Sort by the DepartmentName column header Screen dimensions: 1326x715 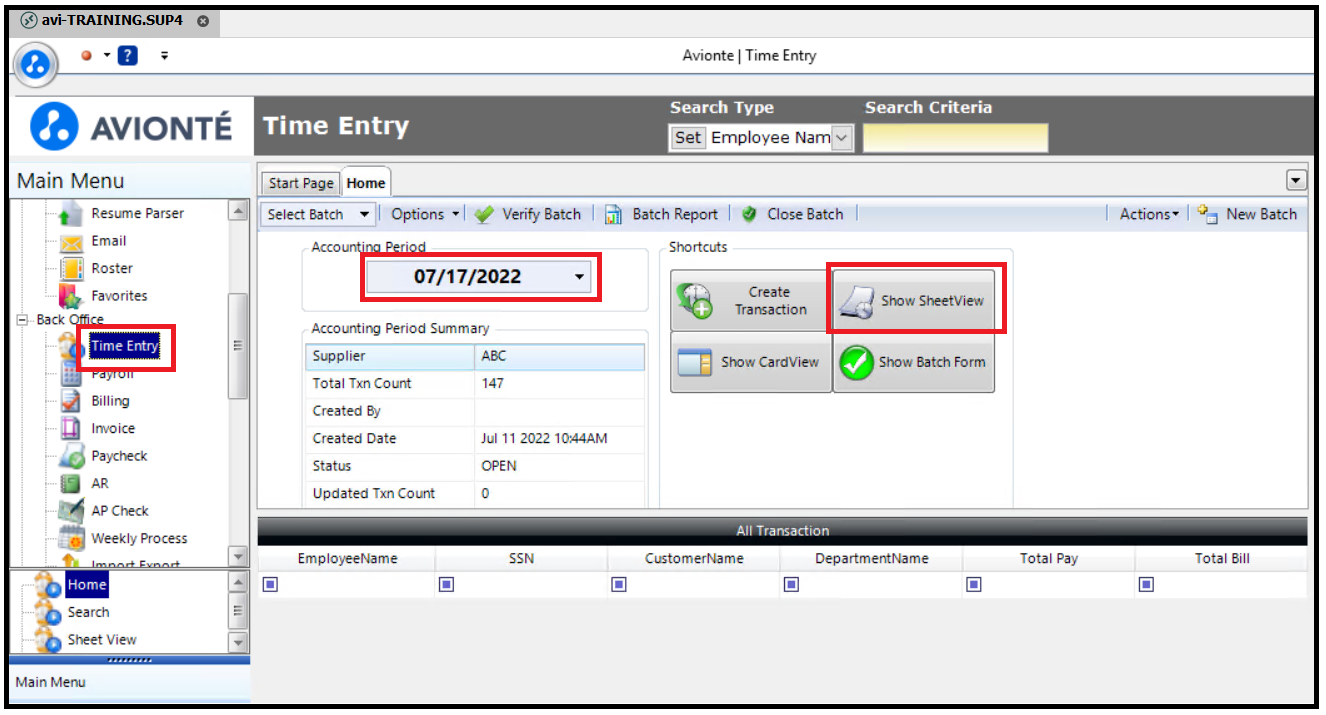[871, 559]
